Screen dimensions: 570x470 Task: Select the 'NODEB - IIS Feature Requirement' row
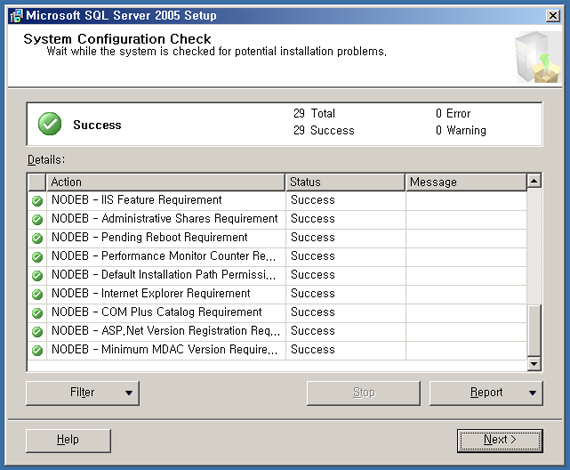click(x=277, y=201)
